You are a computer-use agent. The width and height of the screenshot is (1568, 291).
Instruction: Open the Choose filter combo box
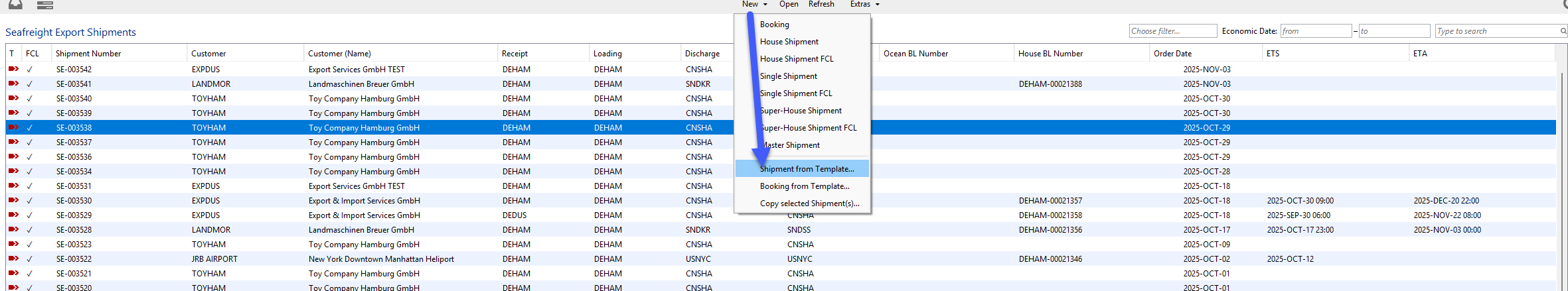point(1172,31)
